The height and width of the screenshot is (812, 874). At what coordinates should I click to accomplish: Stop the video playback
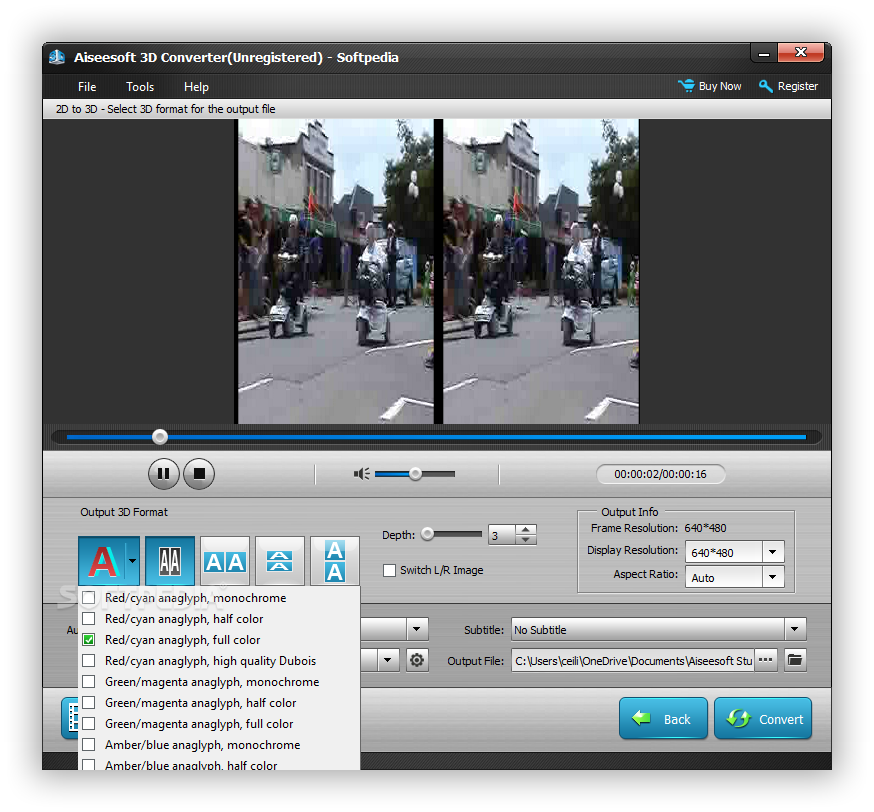[x=199, y=474]
